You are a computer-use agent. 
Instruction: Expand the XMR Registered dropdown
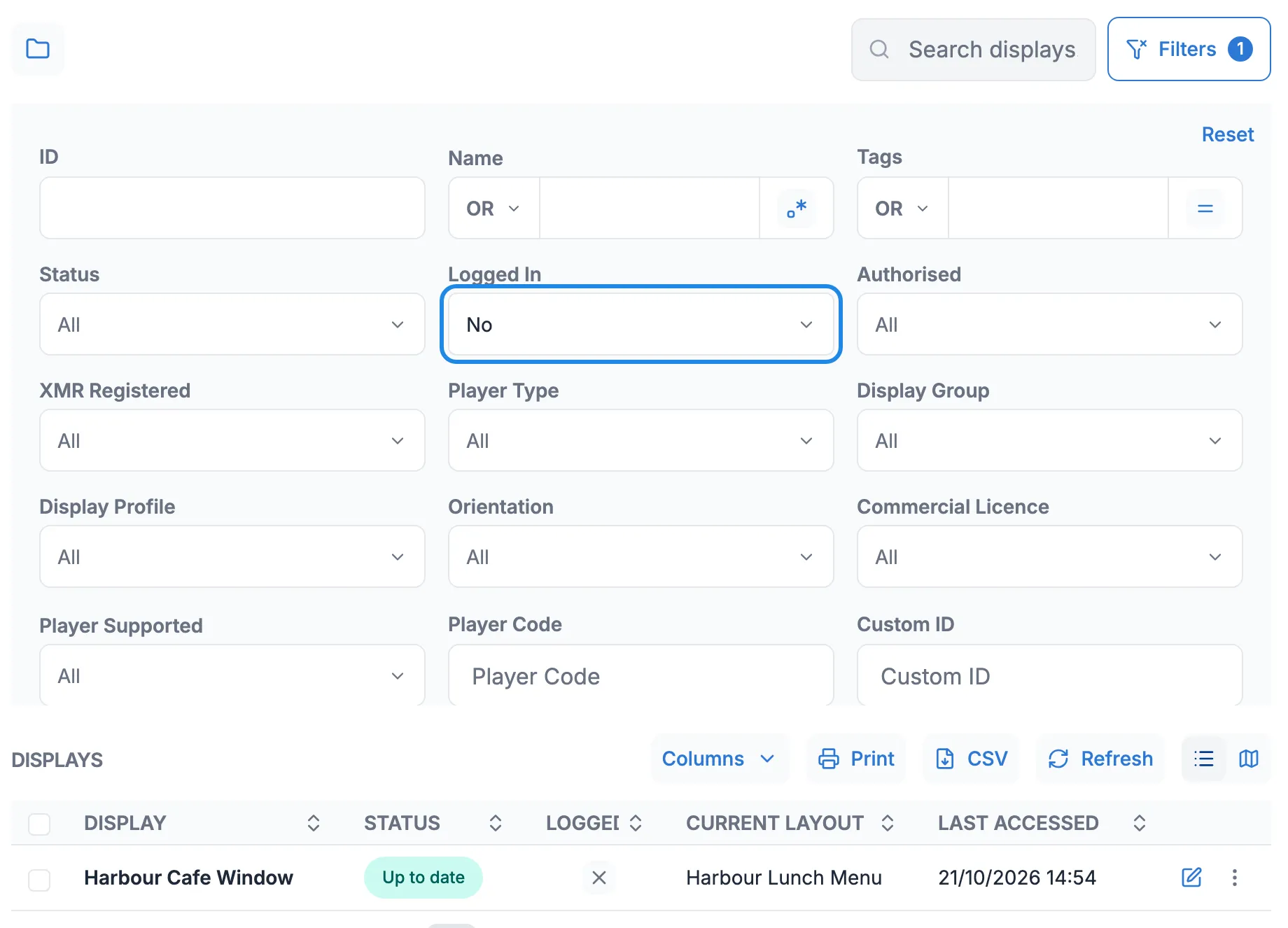point(232,441)
